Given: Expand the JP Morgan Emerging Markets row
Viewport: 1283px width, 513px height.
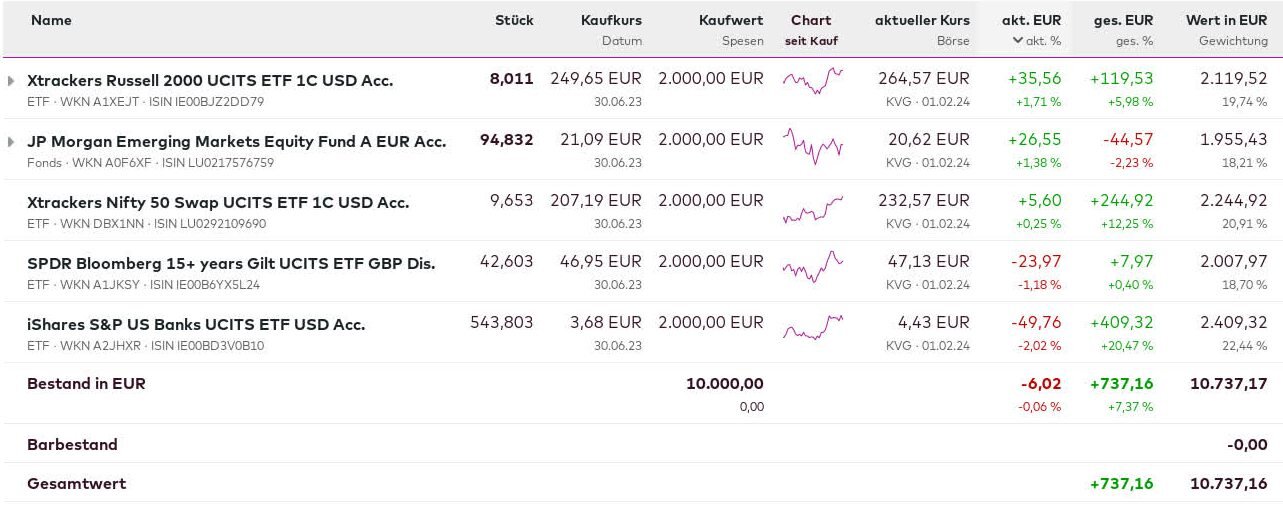Looking at the screenshot, I should tap(12, 141).
